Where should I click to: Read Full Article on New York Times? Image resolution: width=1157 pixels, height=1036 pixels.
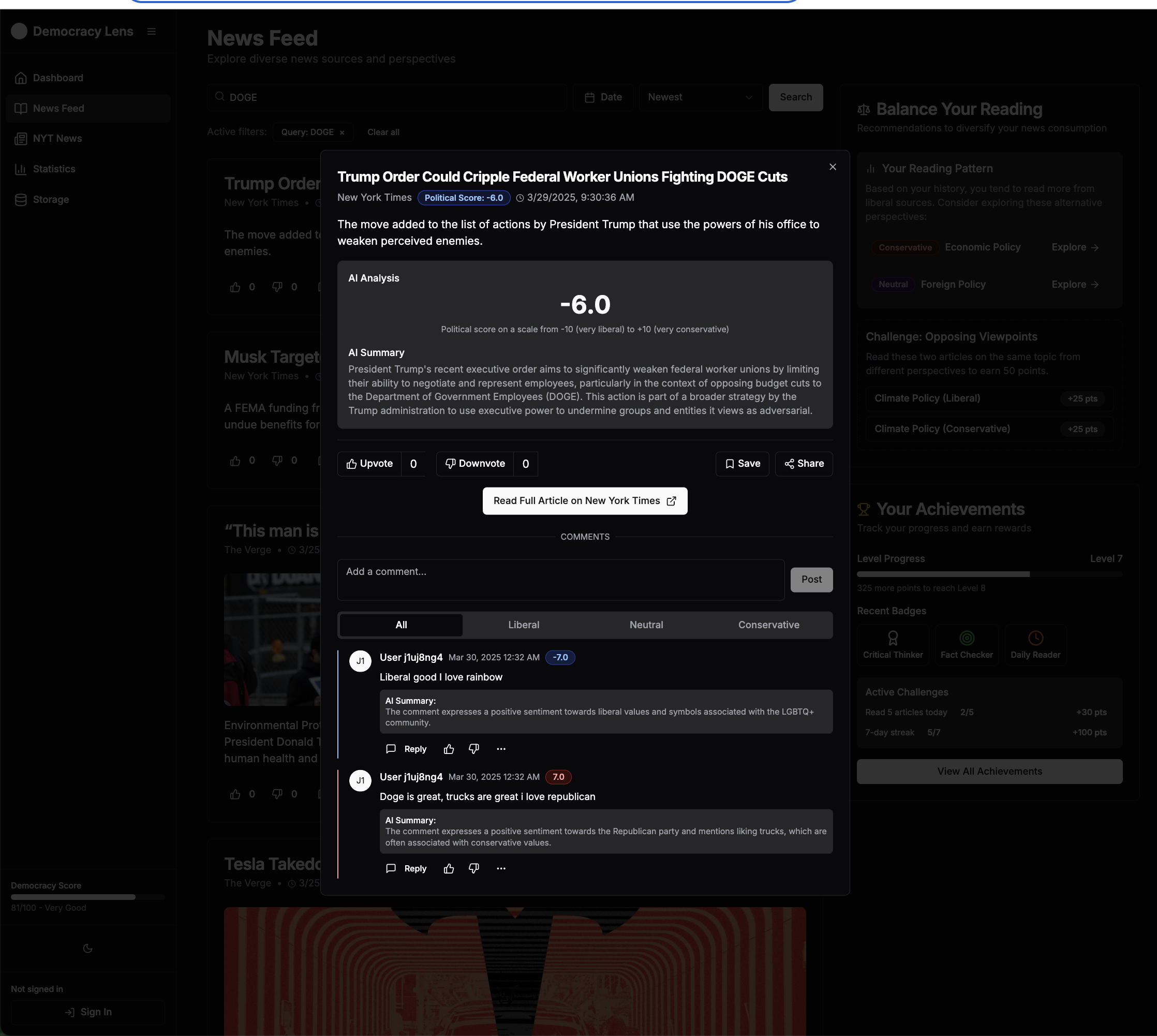pyautogui.click(x=585, y=501)
